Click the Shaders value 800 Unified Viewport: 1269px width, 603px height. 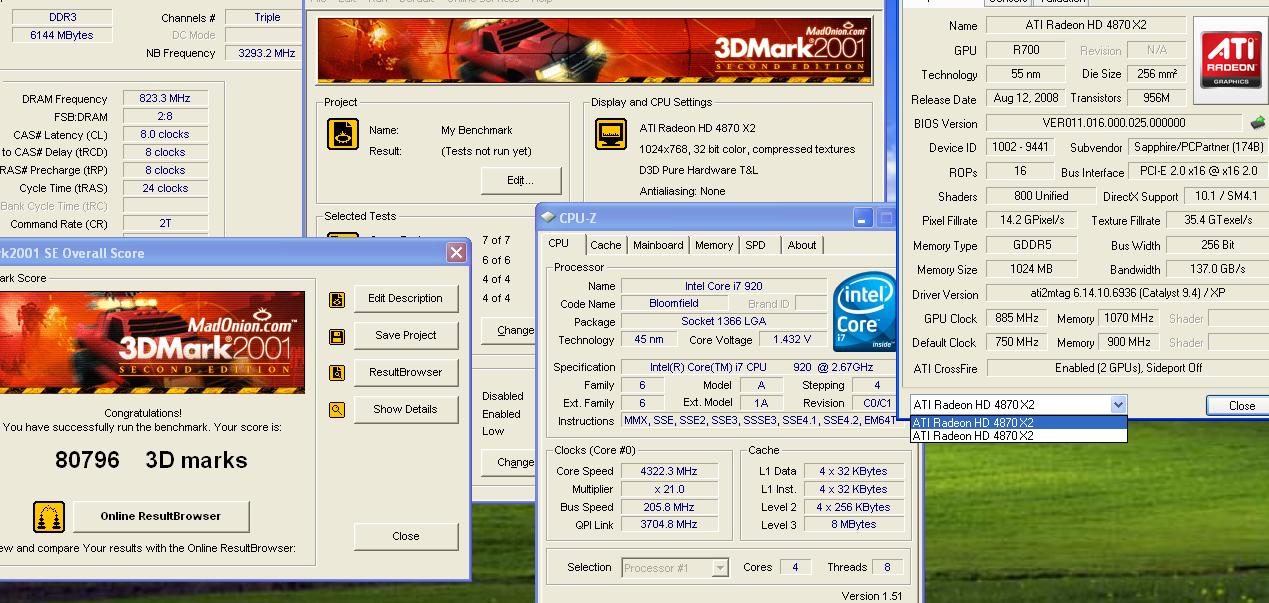1041,196
